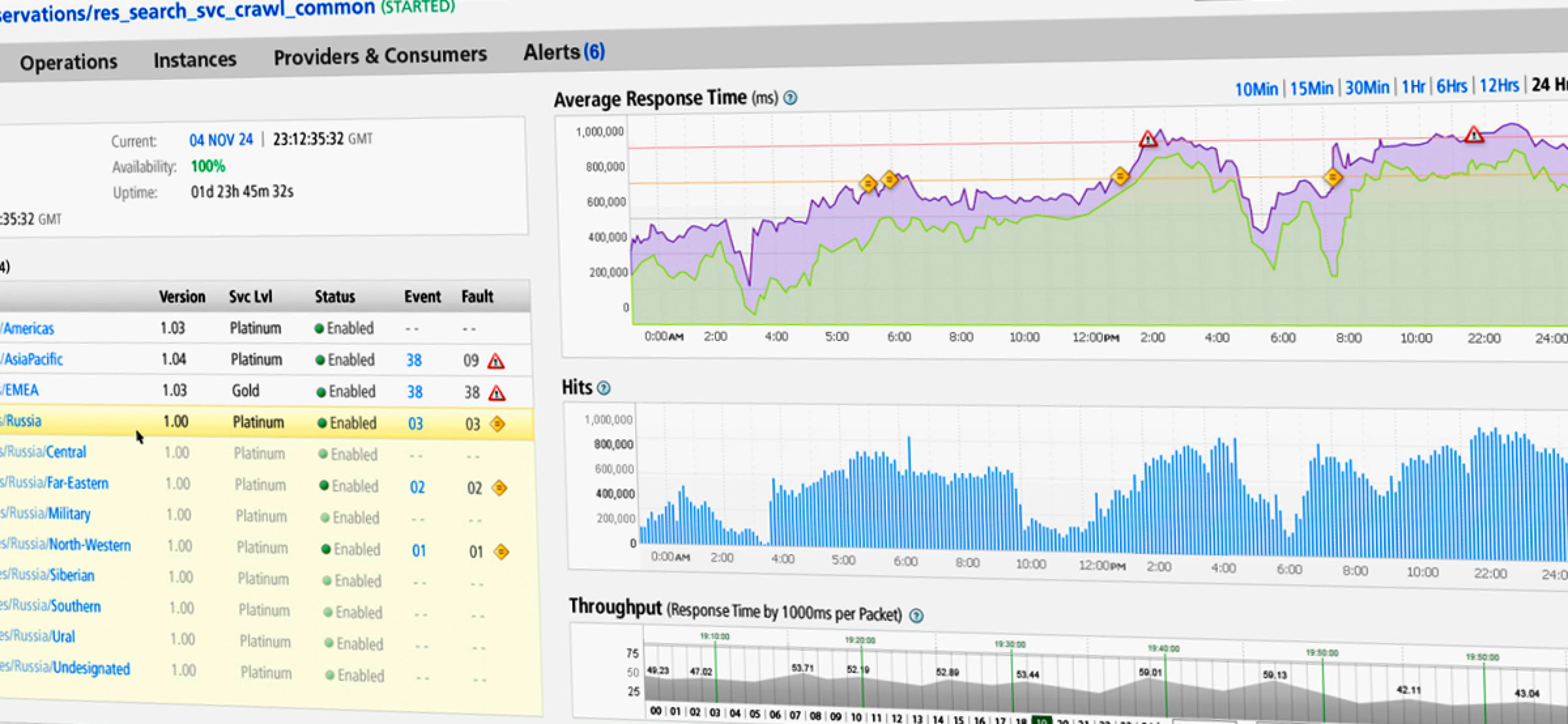The height and width of the screenshot is (724, 1568).
Task: Set time range to 6Hrs
Action: [x=1451, y=86]
